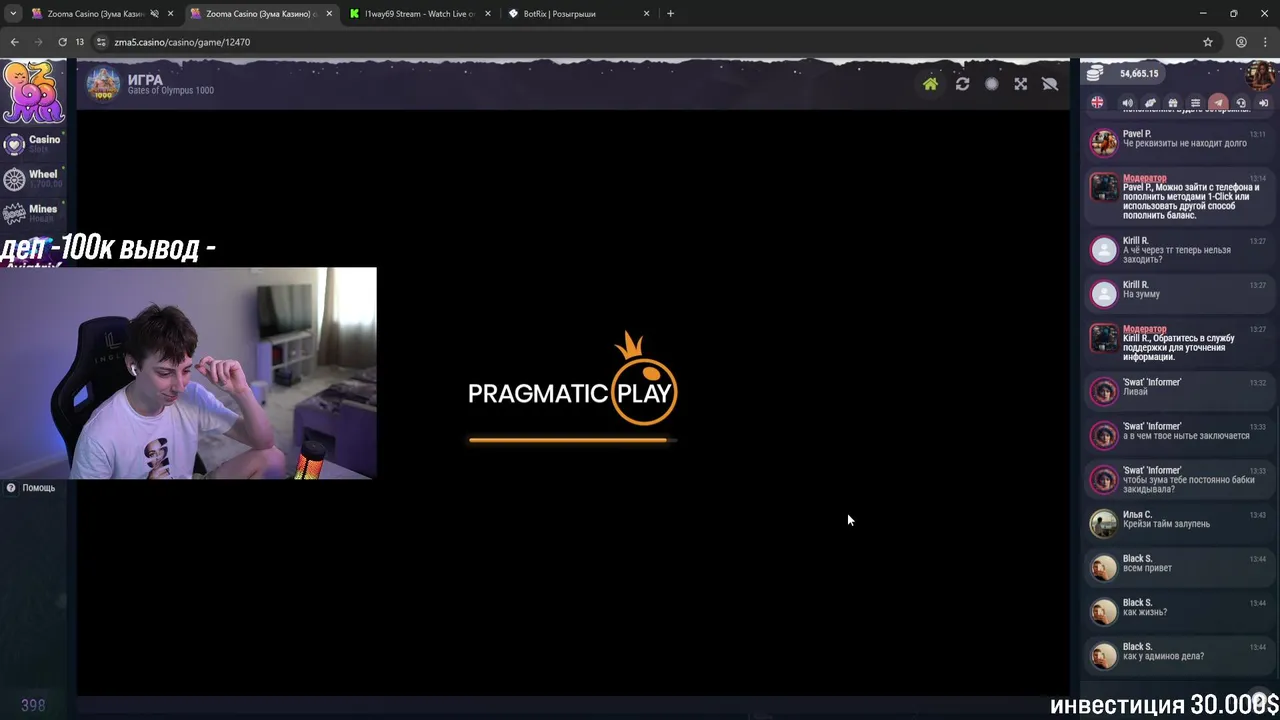The height and width of the screenshot is (720, 1280).
Task: Close the BotRix Розыгрыши tab
Action: click(x=646, y=14)
